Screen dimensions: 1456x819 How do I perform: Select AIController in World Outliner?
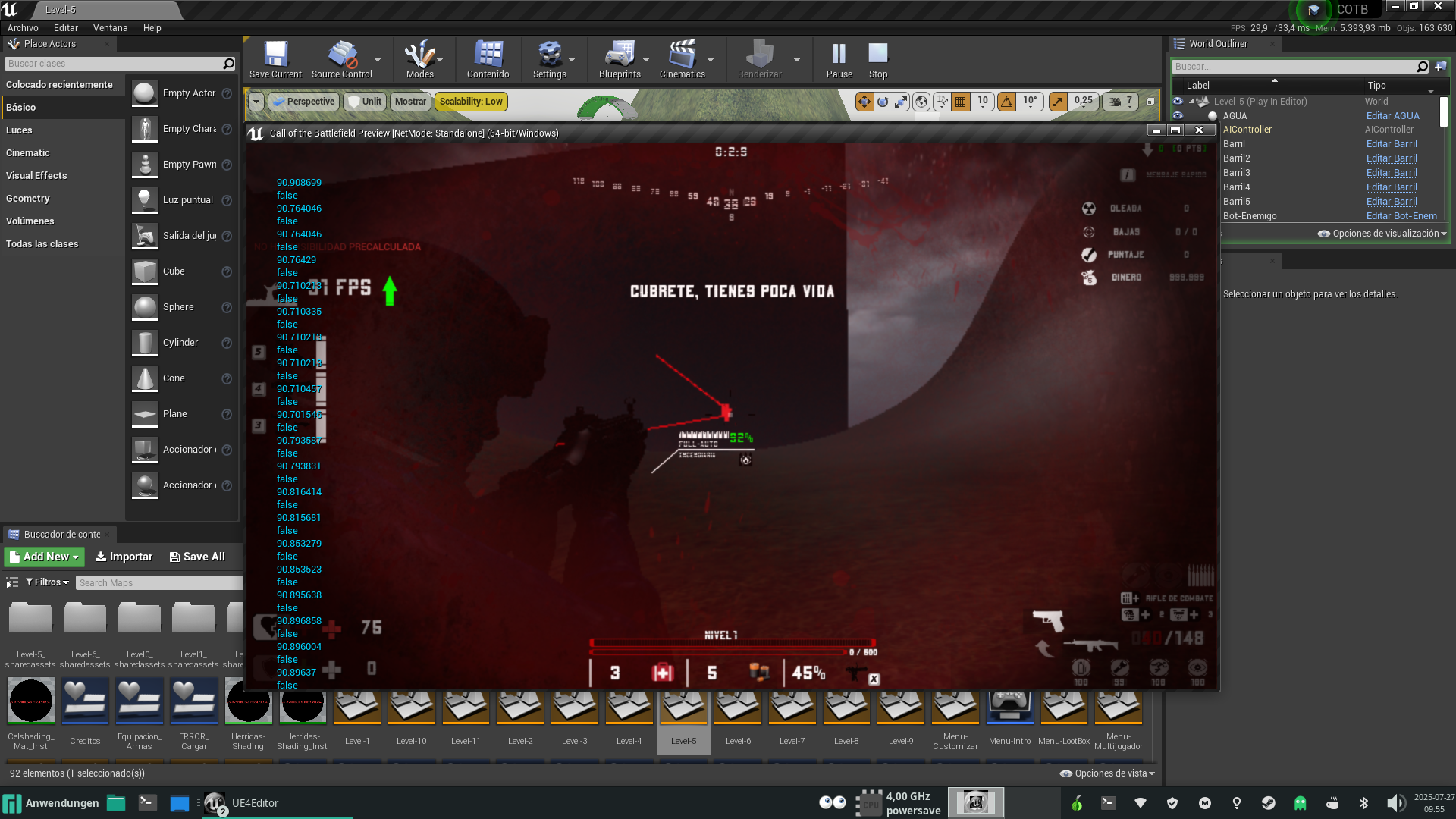pos(1247,130)
